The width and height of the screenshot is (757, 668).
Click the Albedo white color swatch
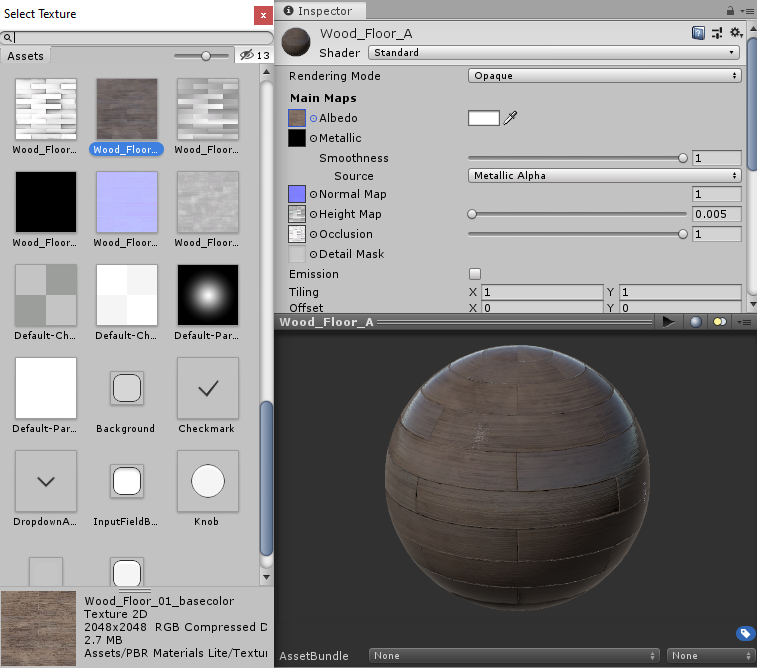coord(483,118)
